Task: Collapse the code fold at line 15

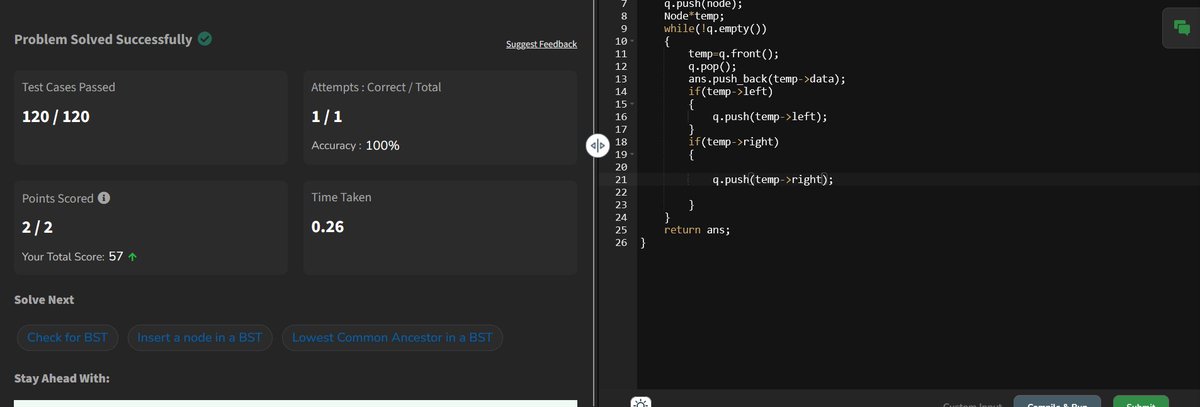Action: point(632,104)
